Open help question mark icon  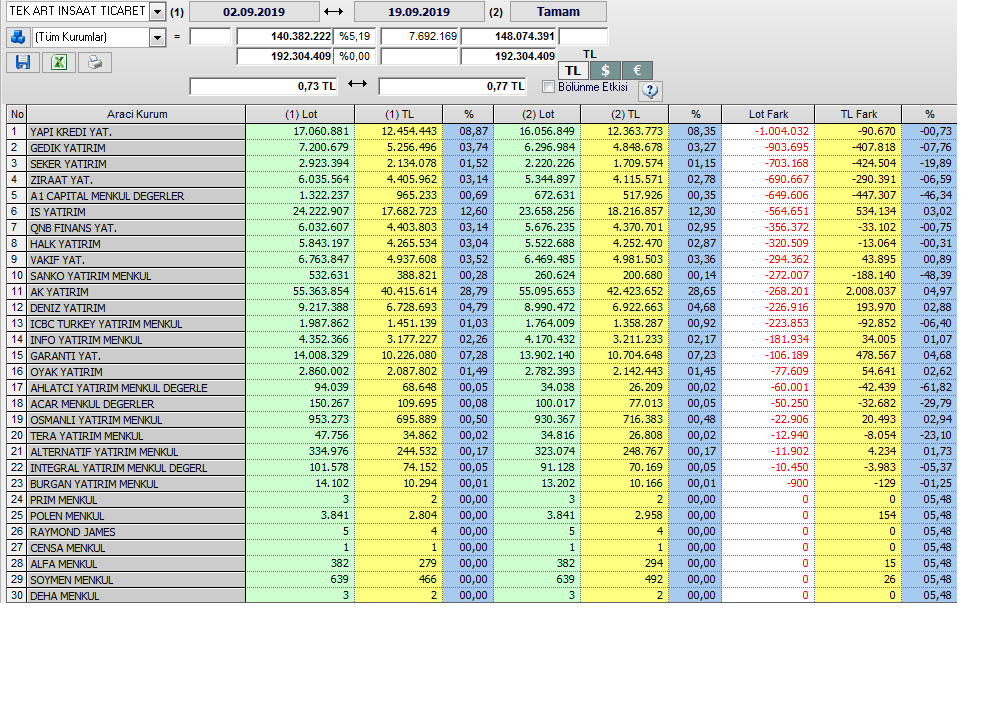650,90
